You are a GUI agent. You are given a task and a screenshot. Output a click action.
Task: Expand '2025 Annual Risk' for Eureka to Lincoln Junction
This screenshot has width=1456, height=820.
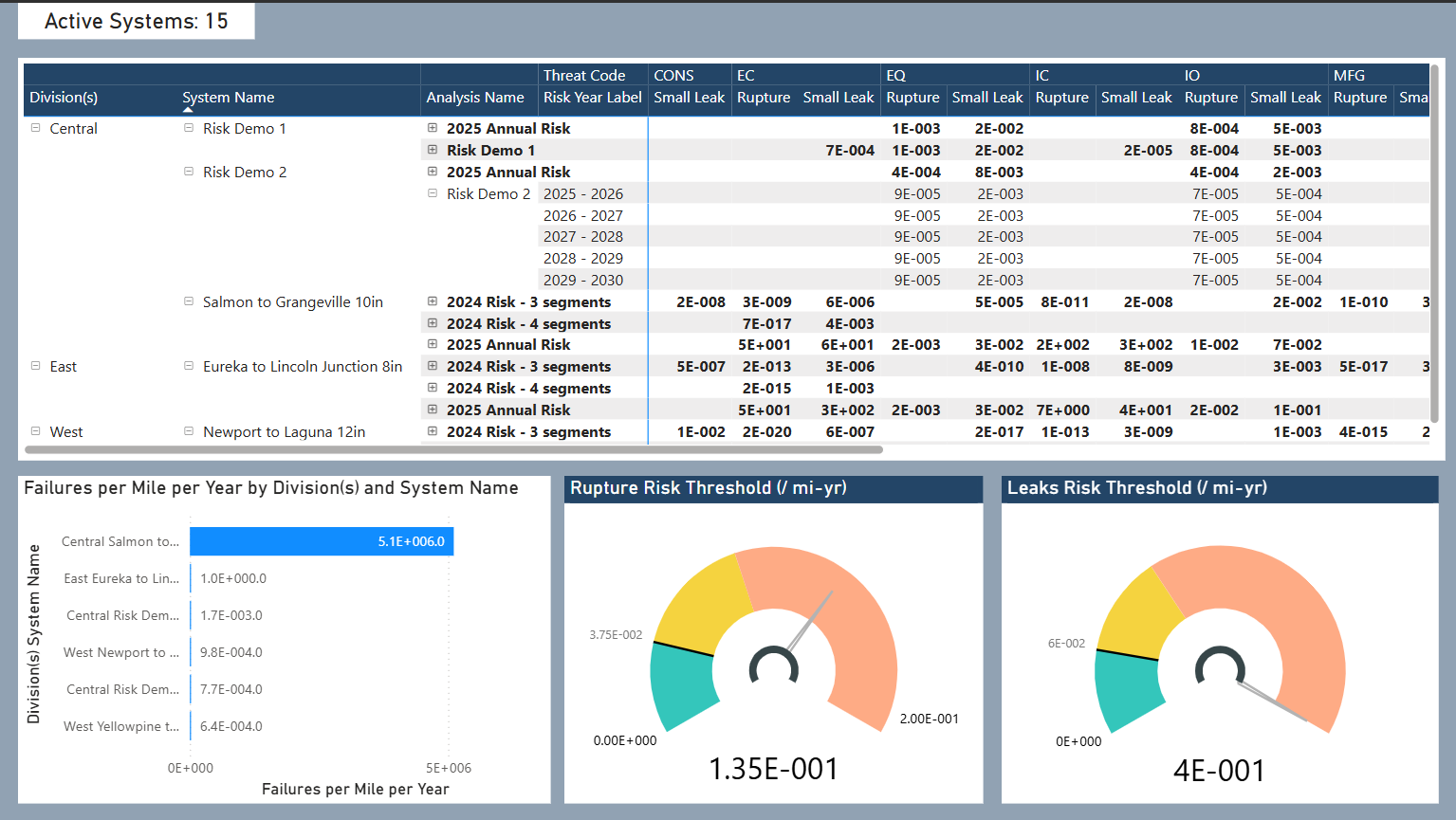(433, 410)
